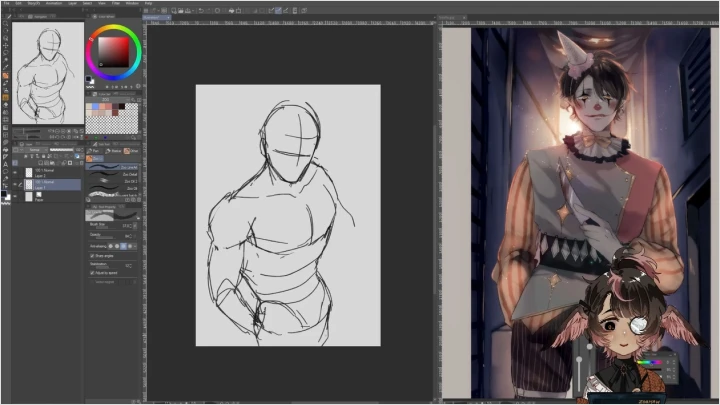
Task: Expand the Brush Size preset dropdown
Action: (x=135, y=226)
